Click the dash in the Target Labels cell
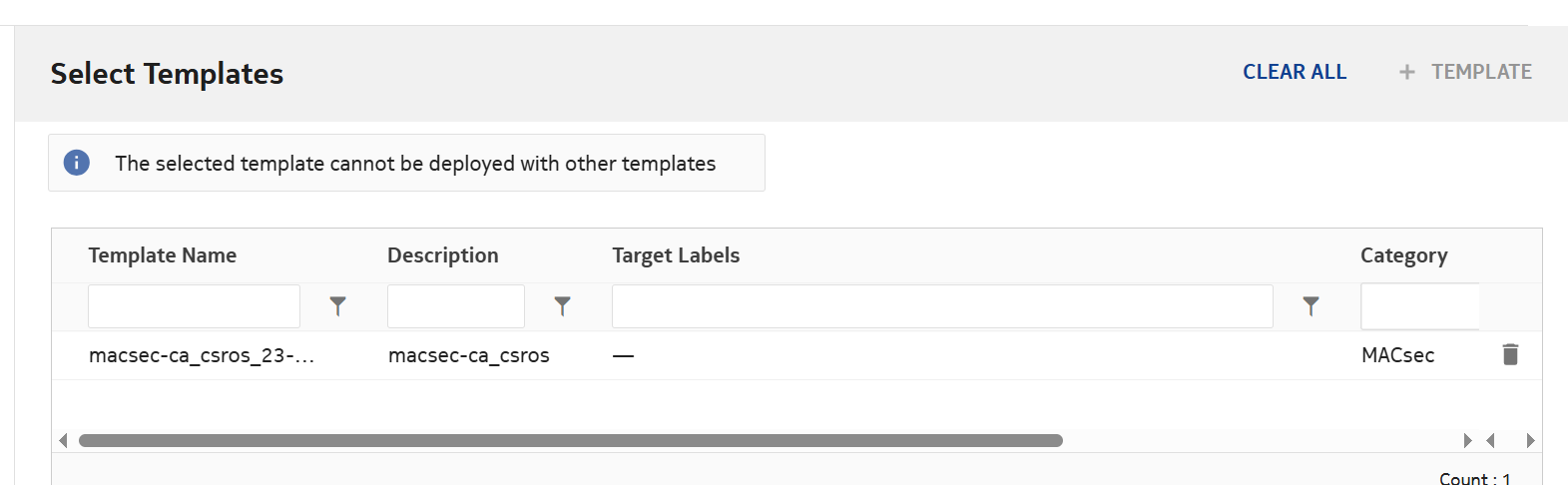This screenshot has height=485, width=1568. 624,356
